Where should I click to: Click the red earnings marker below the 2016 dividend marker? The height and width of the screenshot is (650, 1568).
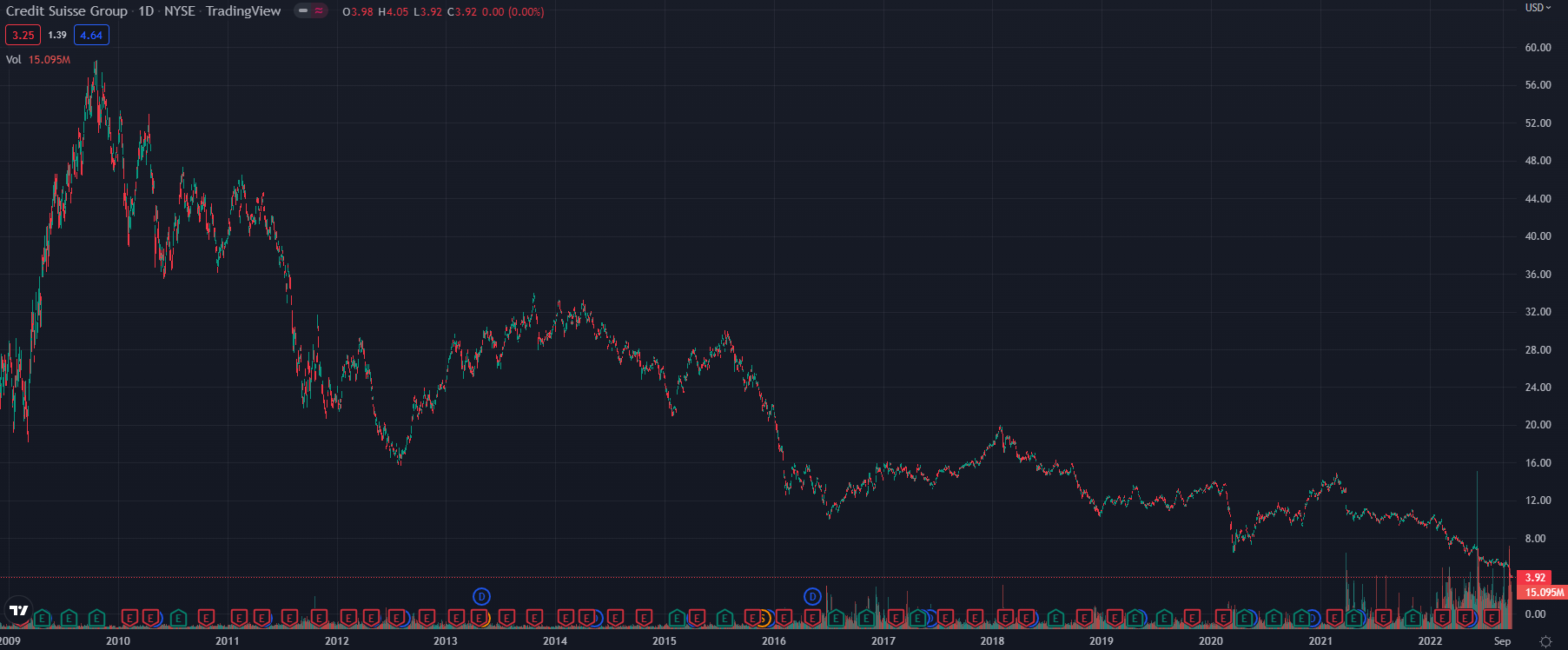pos(812,618)
